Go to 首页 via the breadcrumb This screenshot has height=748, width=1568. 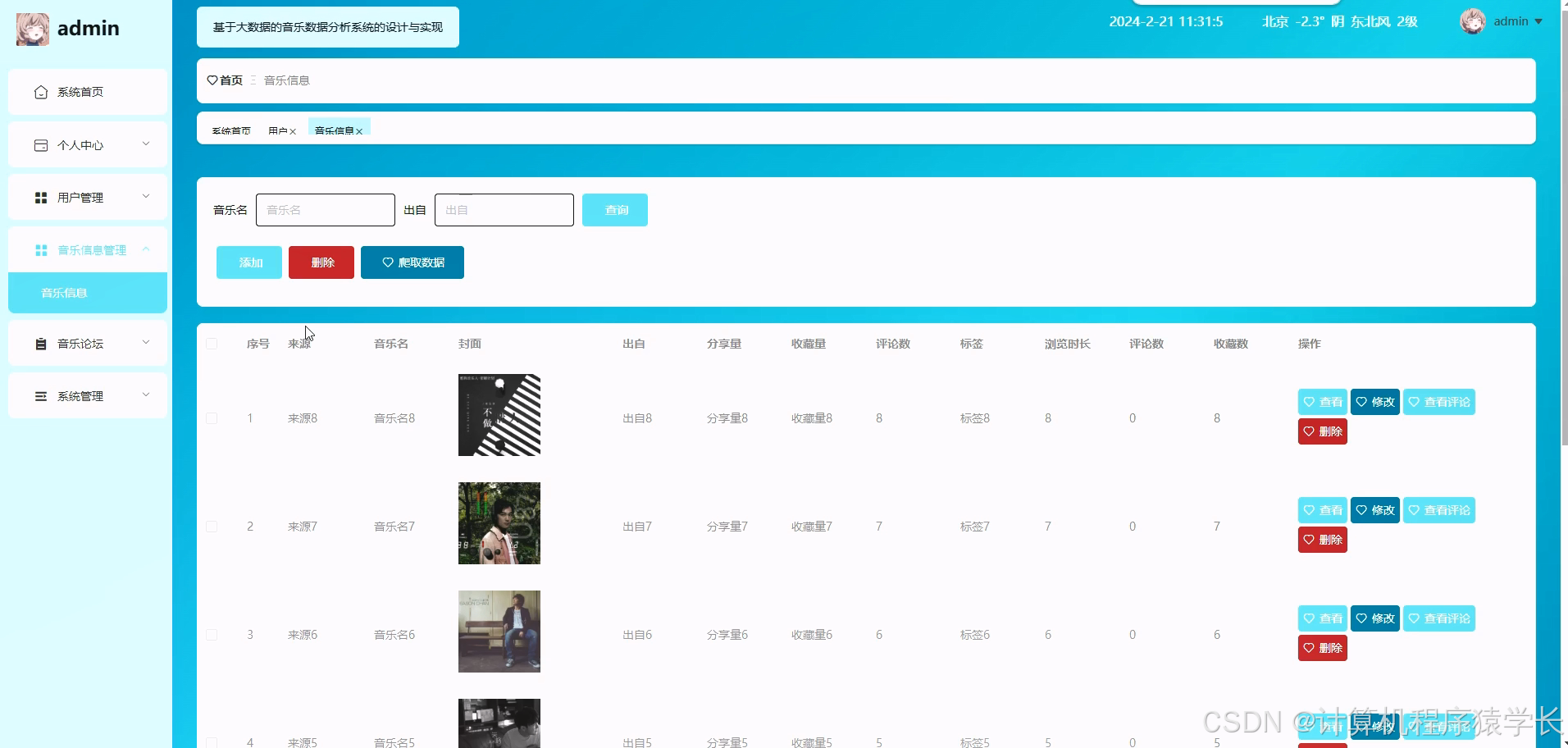pyautogui.click(x=231, y=80)
